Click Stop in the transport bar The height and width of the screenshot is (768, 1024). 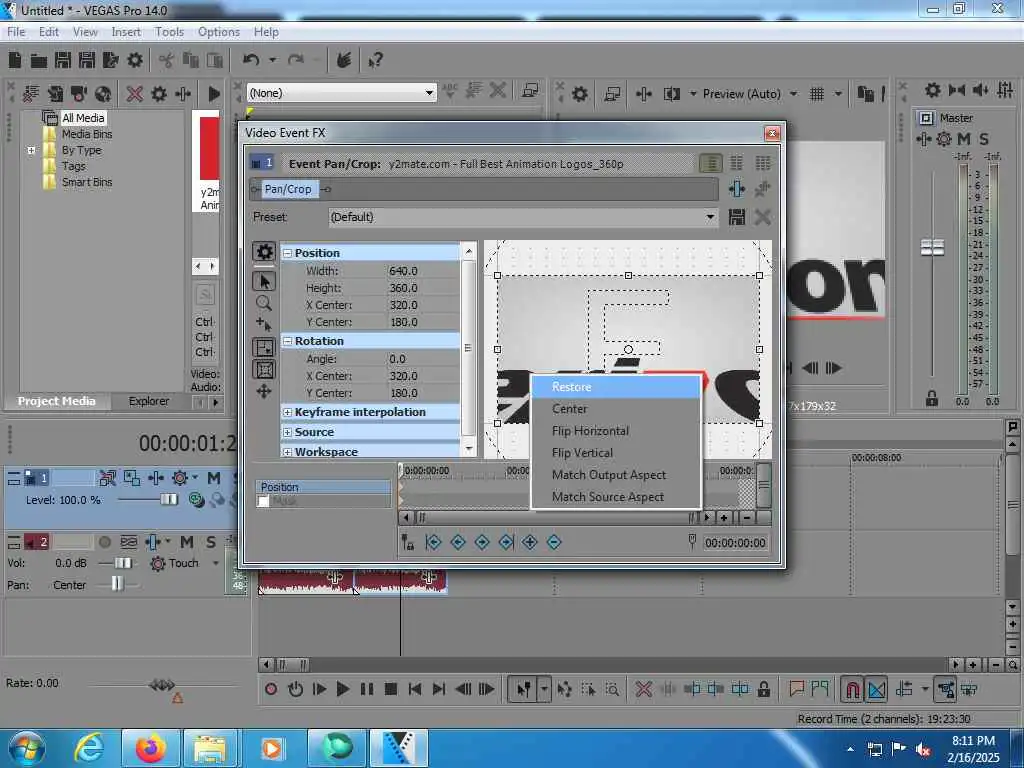[x=391, y=689]
